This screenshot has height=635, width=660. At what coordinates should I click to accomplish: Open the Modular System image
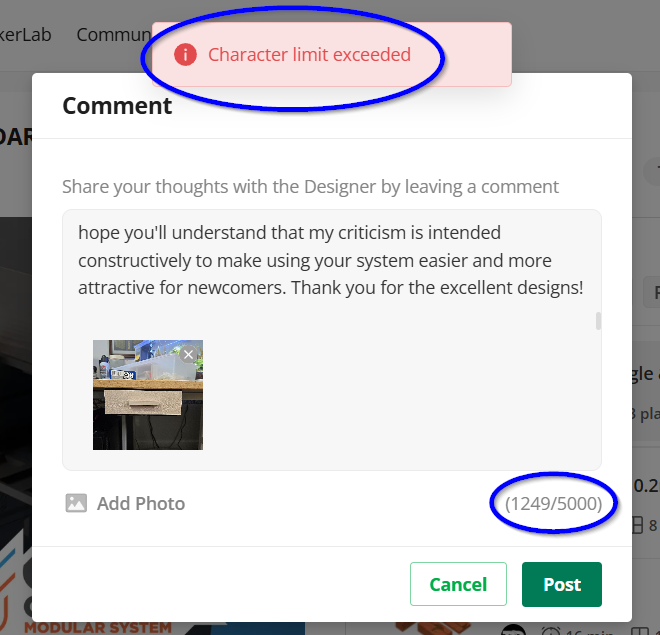point(98,628)
